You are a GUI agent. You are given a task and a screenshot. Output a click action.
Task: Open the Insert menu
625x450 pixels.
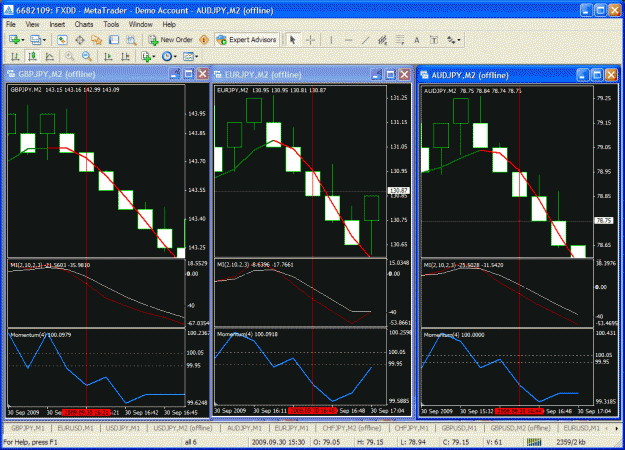57,24
